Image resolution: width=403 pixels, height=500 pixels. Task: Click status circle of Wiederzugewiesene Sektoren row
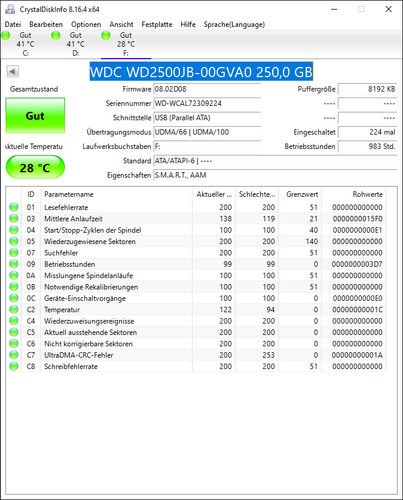(x=14, y=241)
